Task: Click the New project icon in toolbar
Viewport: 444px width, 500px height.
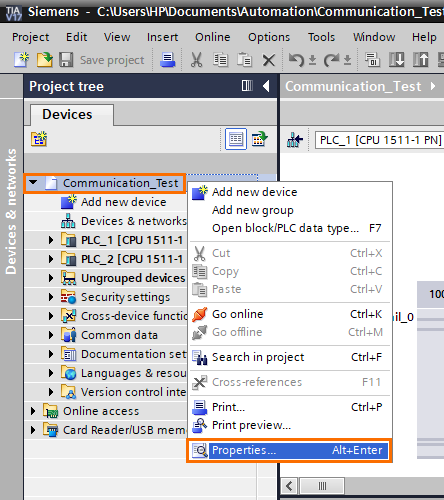Action: [21, 60]
